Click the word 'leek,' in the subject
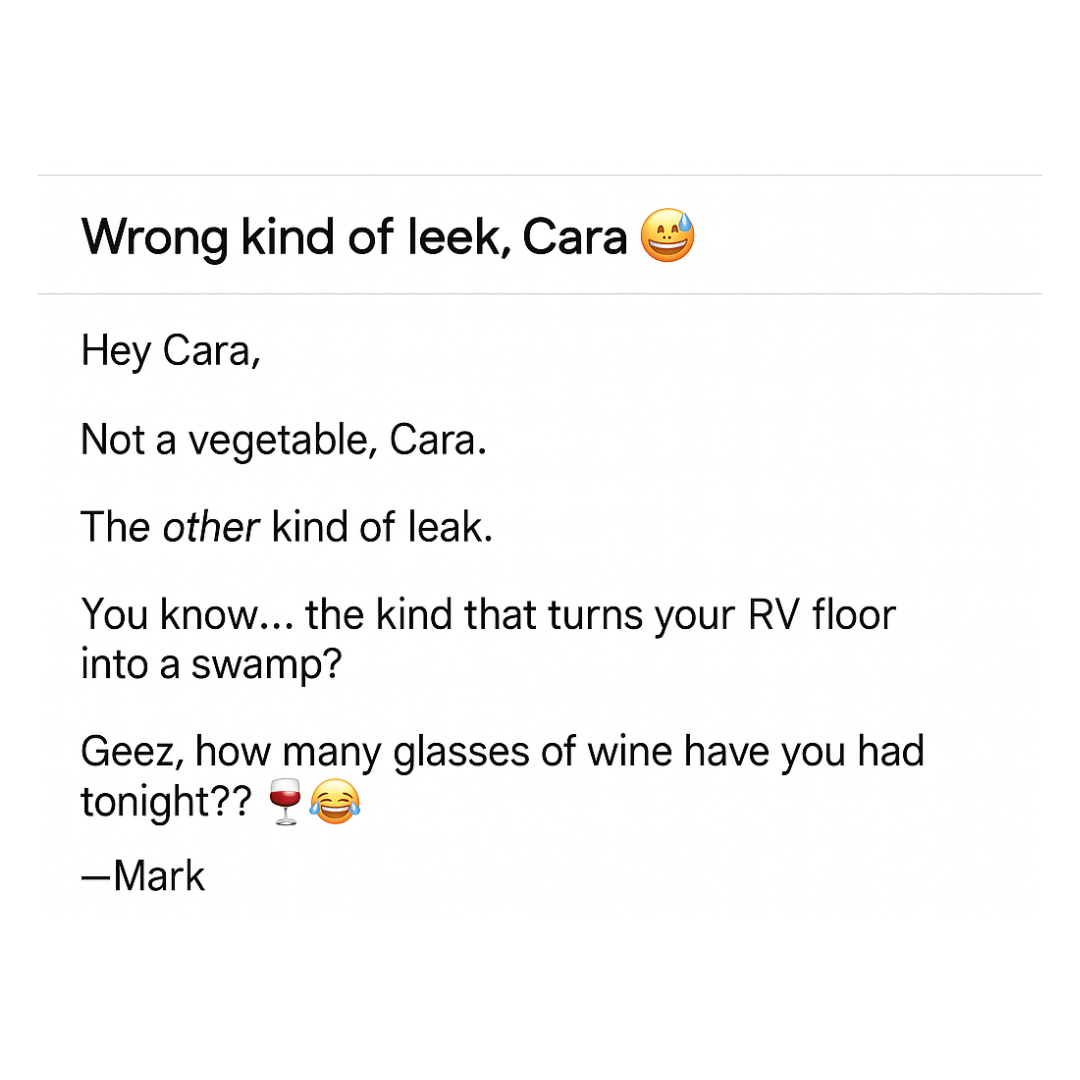The height and width of the screenshot is (1080, 1080). (459, 238)
